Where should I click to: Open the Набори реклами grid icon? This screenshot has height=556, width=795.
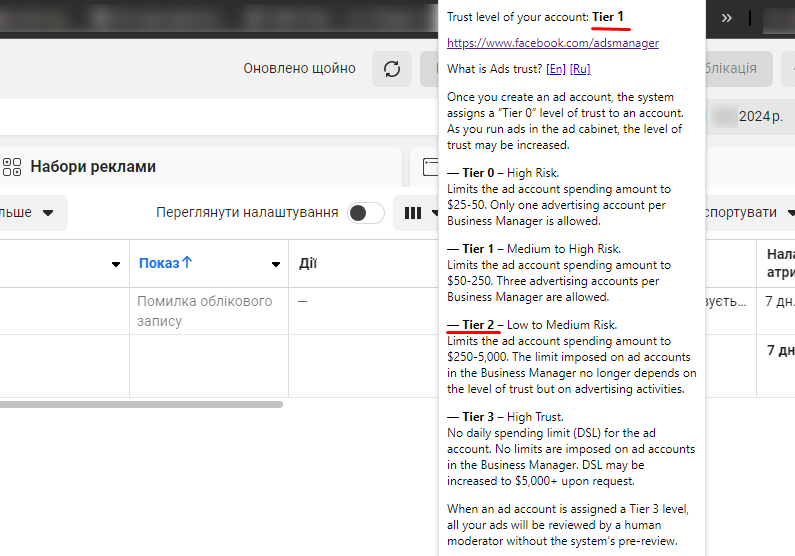point(12,167)
